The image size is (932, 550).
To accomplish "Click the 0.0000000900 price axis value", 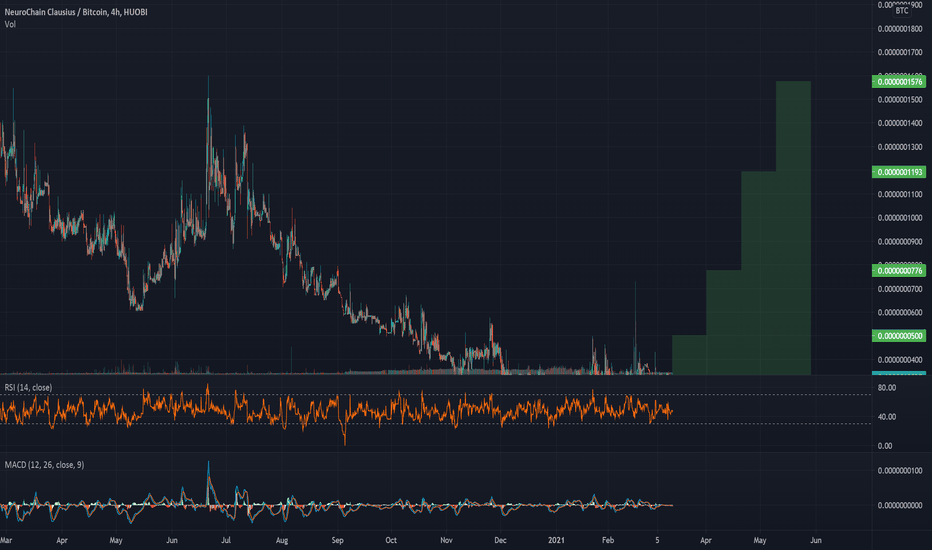I will (900, 242).
